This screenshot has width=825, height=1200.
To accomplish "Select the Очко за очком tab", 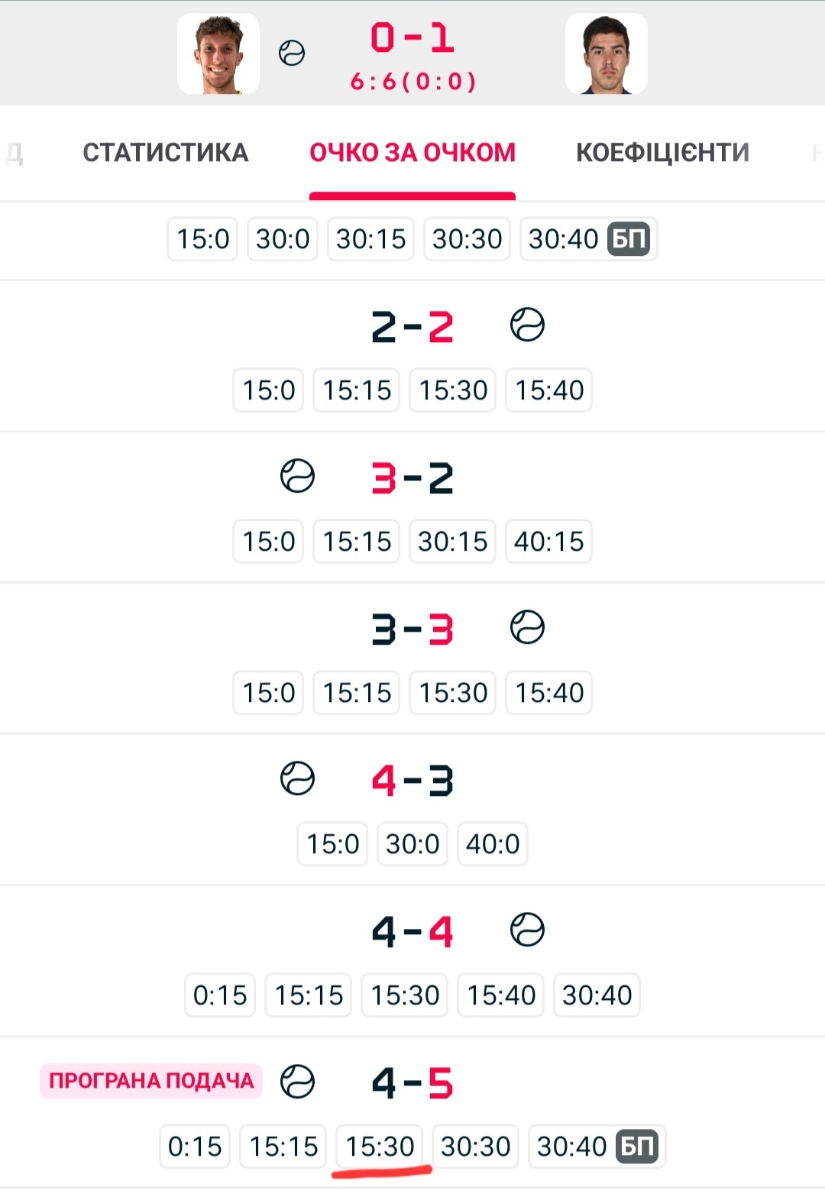I will pyautogui.click(x=412, y=153).
